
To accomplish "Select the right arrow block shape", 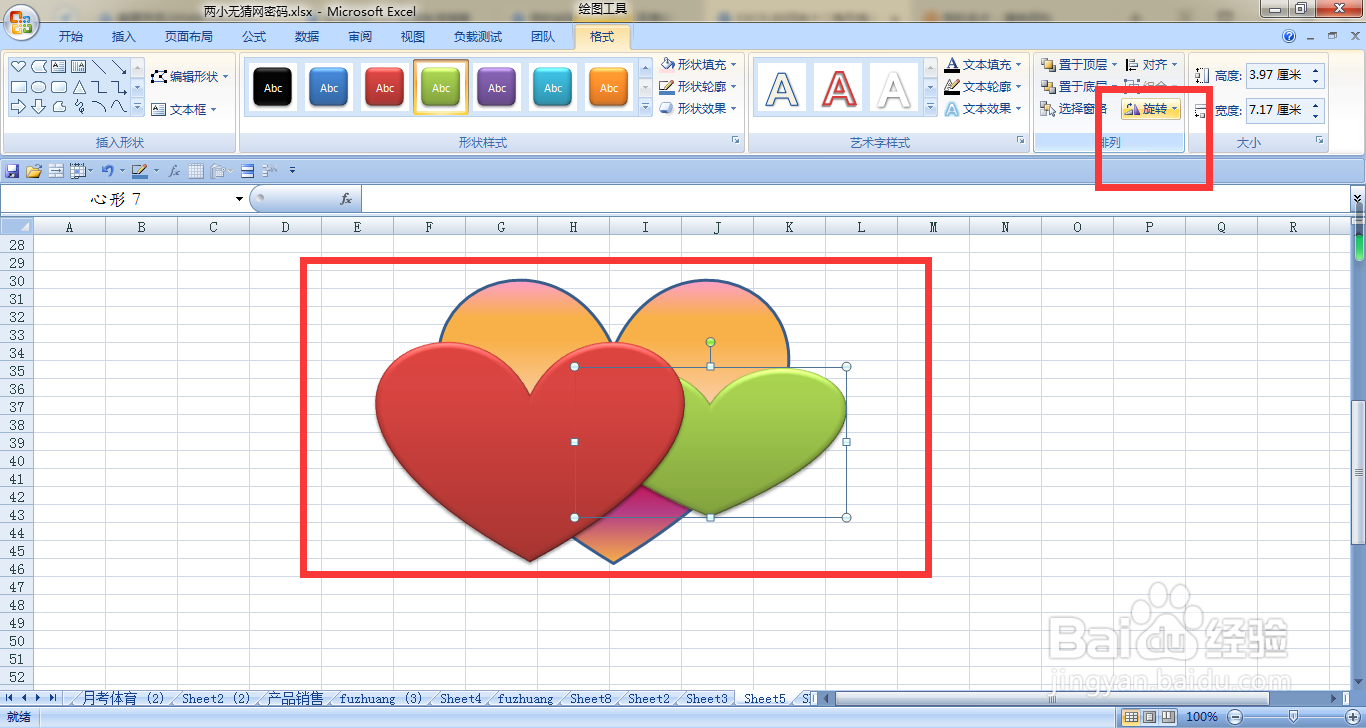I will (18, 107).
